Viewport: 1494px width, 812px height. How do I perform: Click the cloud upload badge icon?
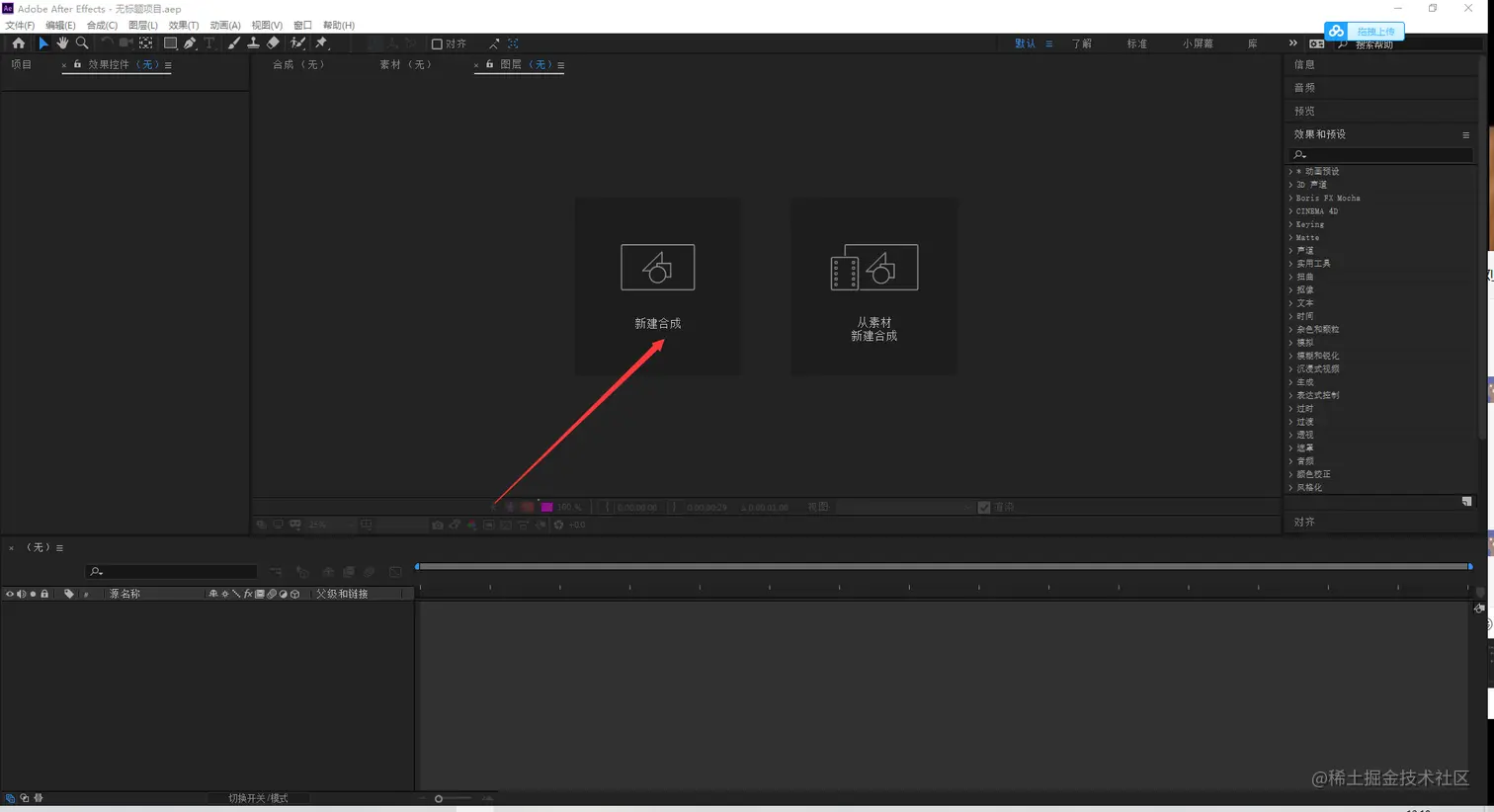click(x=1336, y=32)
